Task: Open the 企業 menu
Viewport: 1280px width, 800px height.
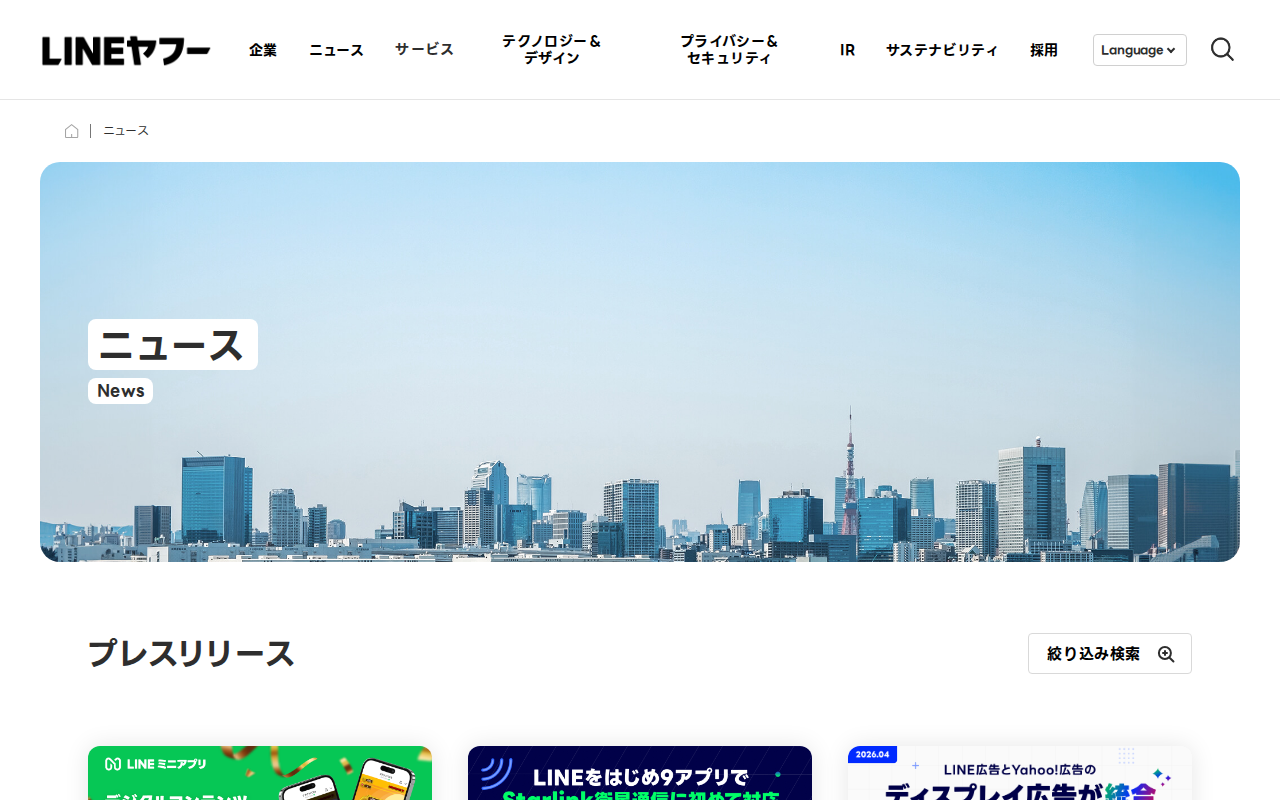Action: 263,50
